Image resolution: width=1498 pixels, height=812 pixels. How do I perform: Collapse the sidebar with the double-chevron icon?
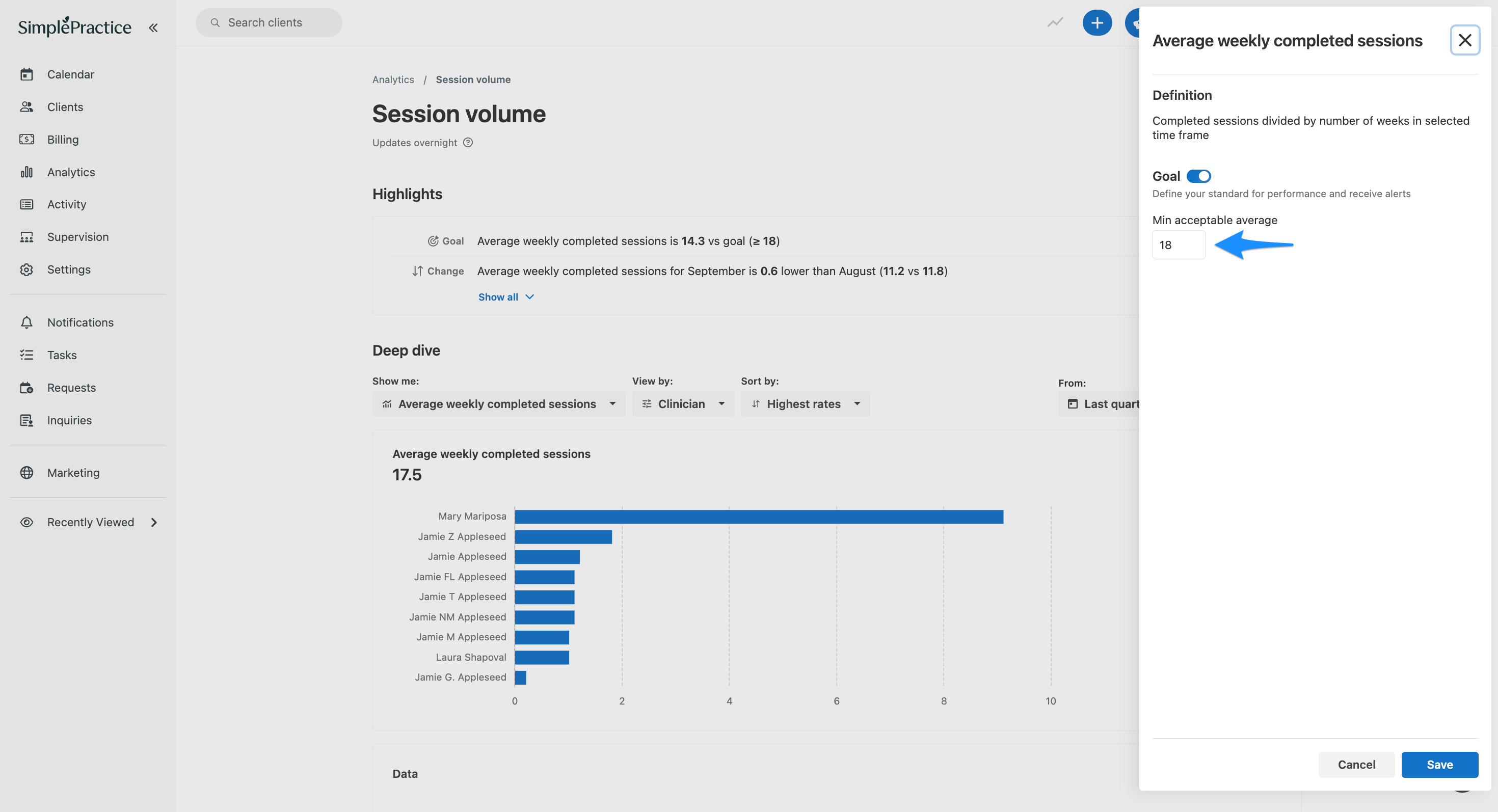click(153, 28)
